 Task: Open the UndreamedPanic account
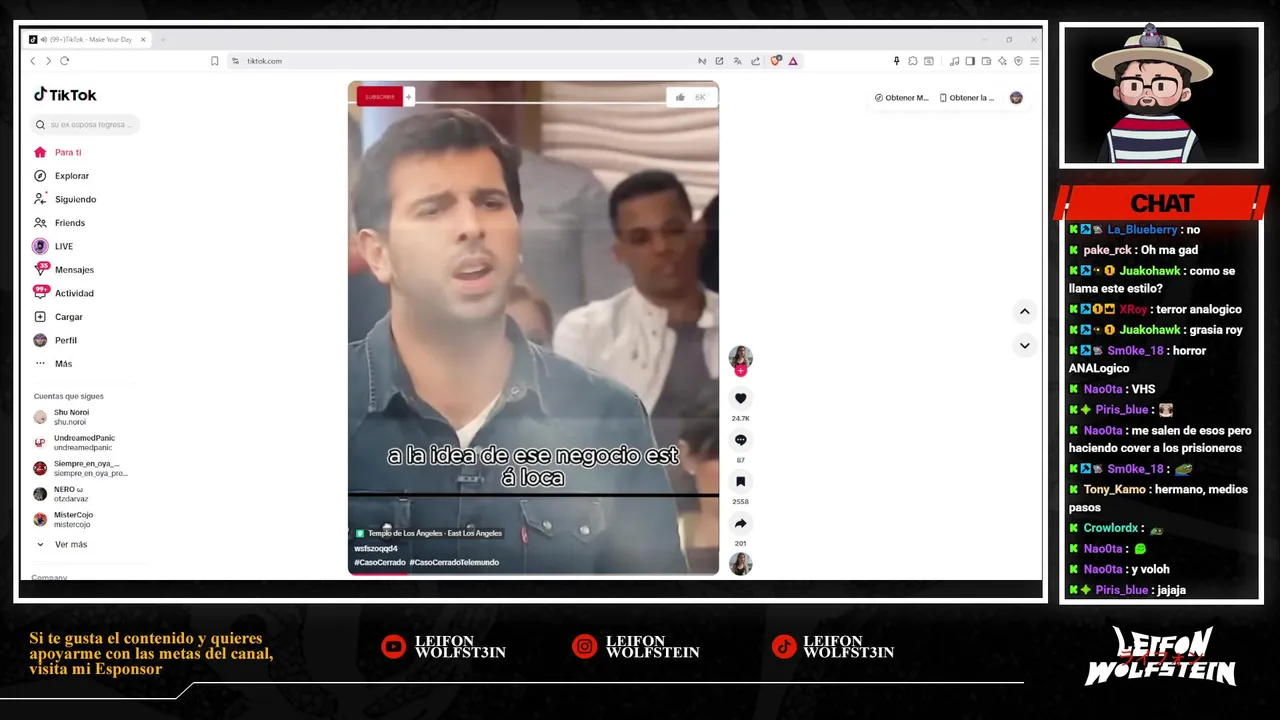74,442
